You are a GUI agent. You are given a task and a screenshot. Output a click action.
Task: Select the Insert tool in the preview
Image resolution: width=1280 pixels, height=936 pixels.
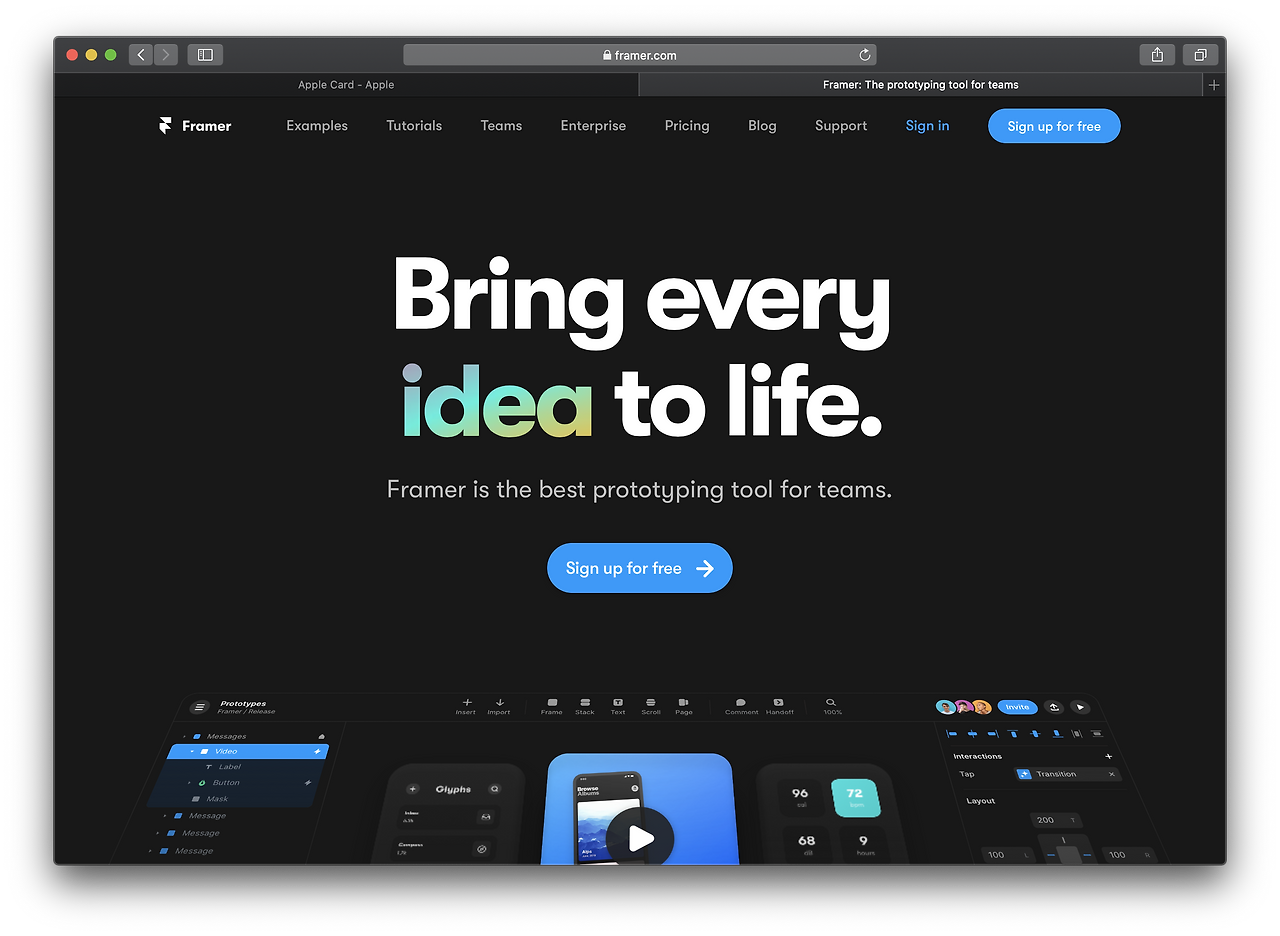tap(466, 706)
